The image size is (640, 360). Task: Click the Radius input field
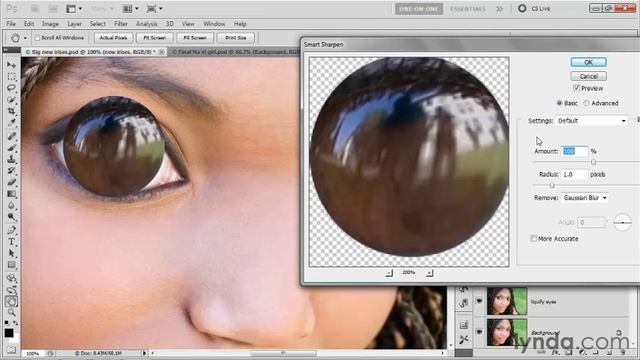point(574,174)
